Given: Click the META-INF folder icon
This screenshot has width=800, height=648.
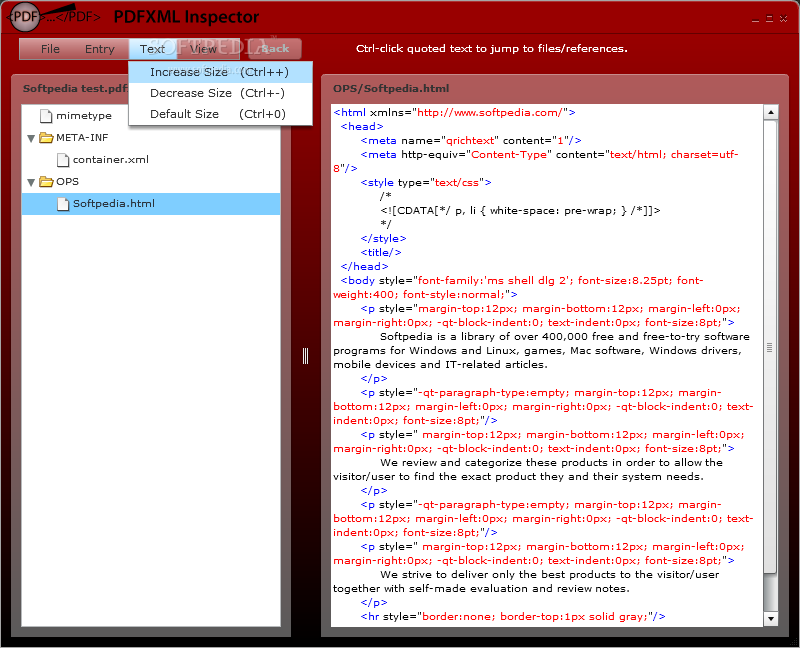Looking at the screenshot, I should pos(46,137).
